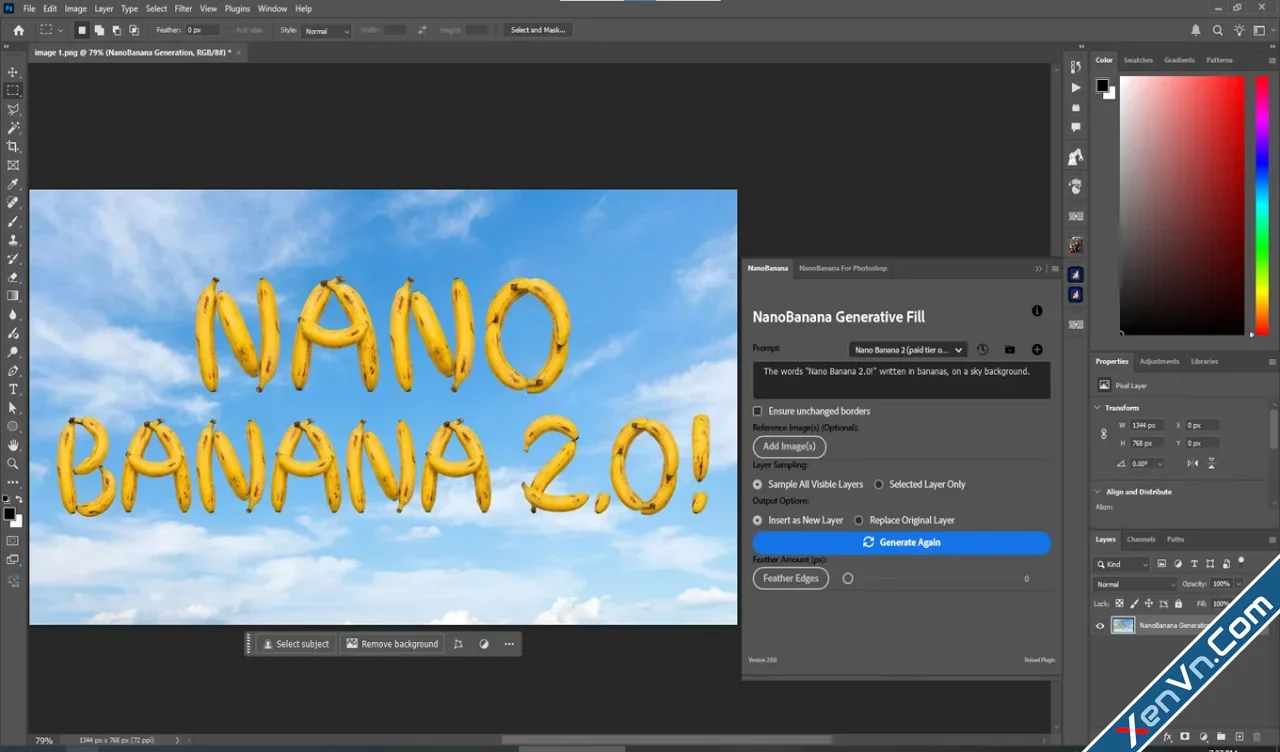Image resolution: width=1280 pixels, height=752 pixels.
Task: Open the rotation angle dropdown
Action: [1160, 464]
